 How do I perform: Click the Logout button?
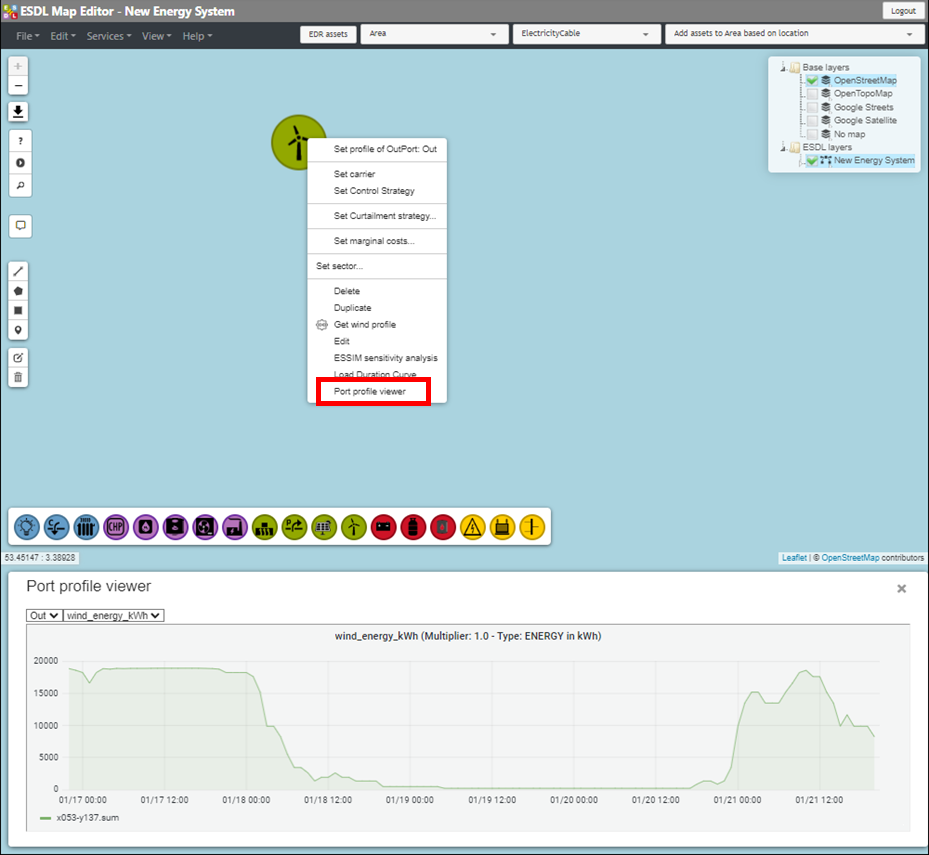click(901, 11)
